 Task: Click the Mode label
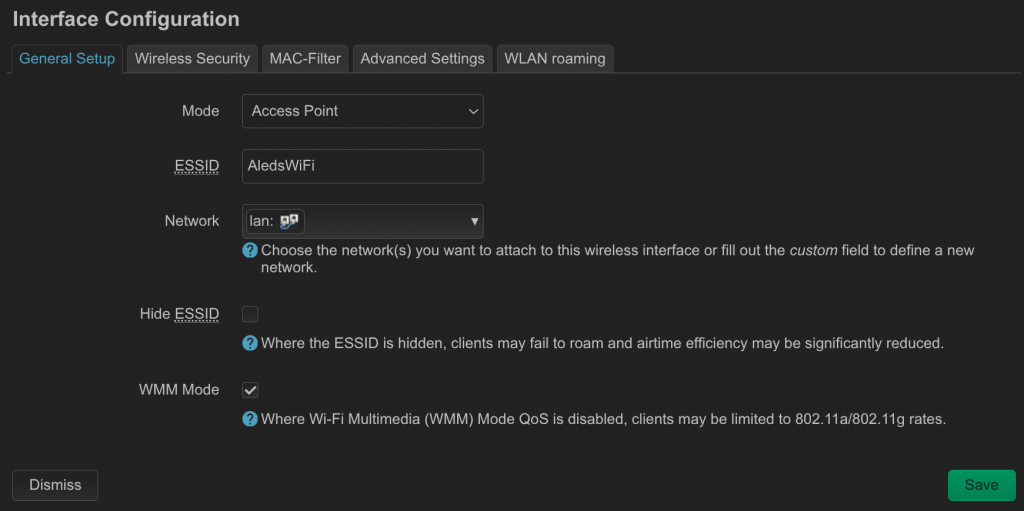pyautogui.click(x=200, y=111)
